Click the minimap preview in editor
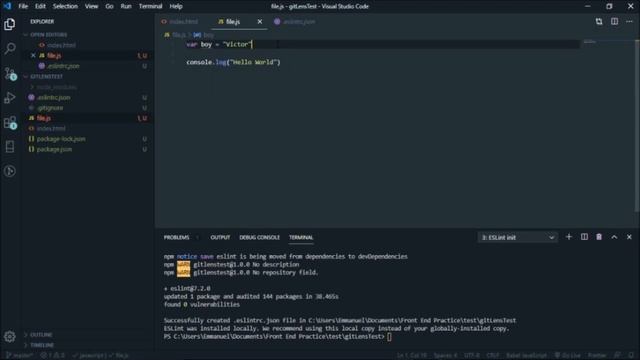Image resolution: width=640 pixels, height=360 pixels. [589, 42]
